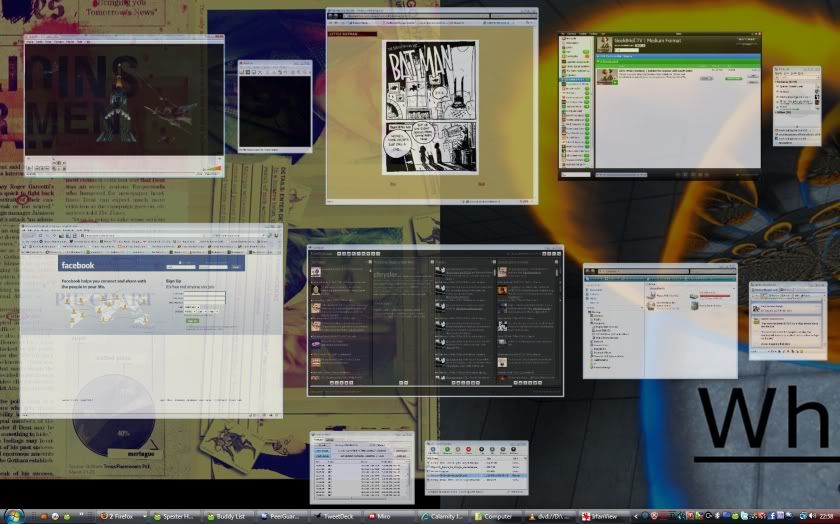Viewport: 840px width, 524px height.
Task: Click the facebook logo in the browser
Action: click(78, 265)
